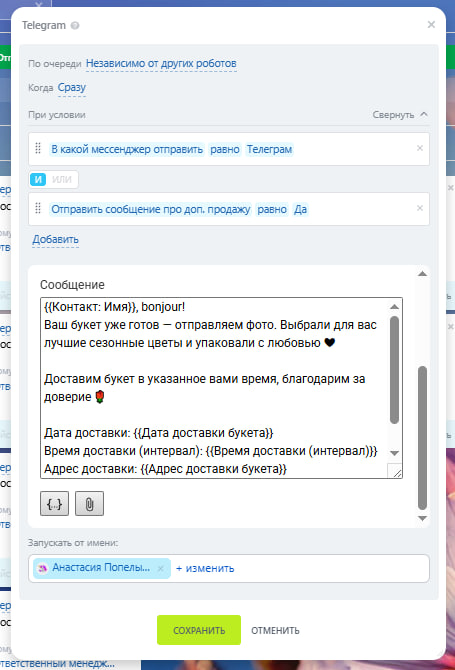This screenshot has width=455, height=670.
Task: Close the Telegram robot dialog
Action: click(431, 25)
